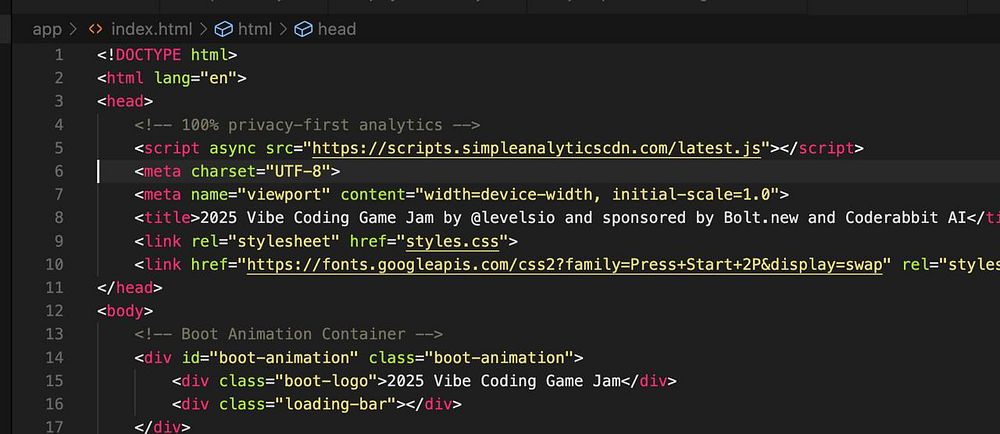Click the "app" breadcrumb segment
Image resolution: width=1000 pixels, height=434 pixels.
point(47,29)
